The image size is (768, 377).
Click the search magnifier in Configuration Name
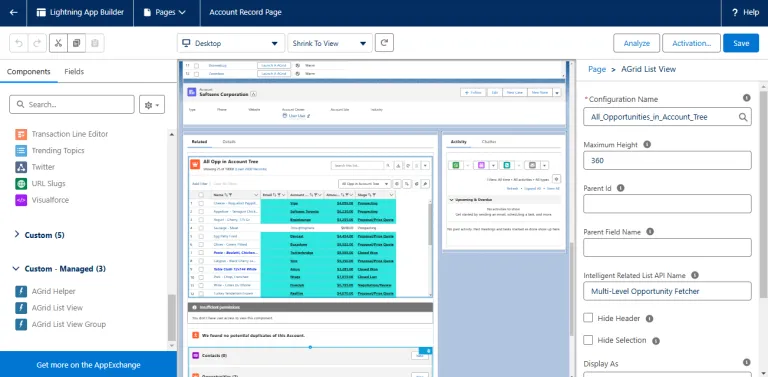pos(743,117)
